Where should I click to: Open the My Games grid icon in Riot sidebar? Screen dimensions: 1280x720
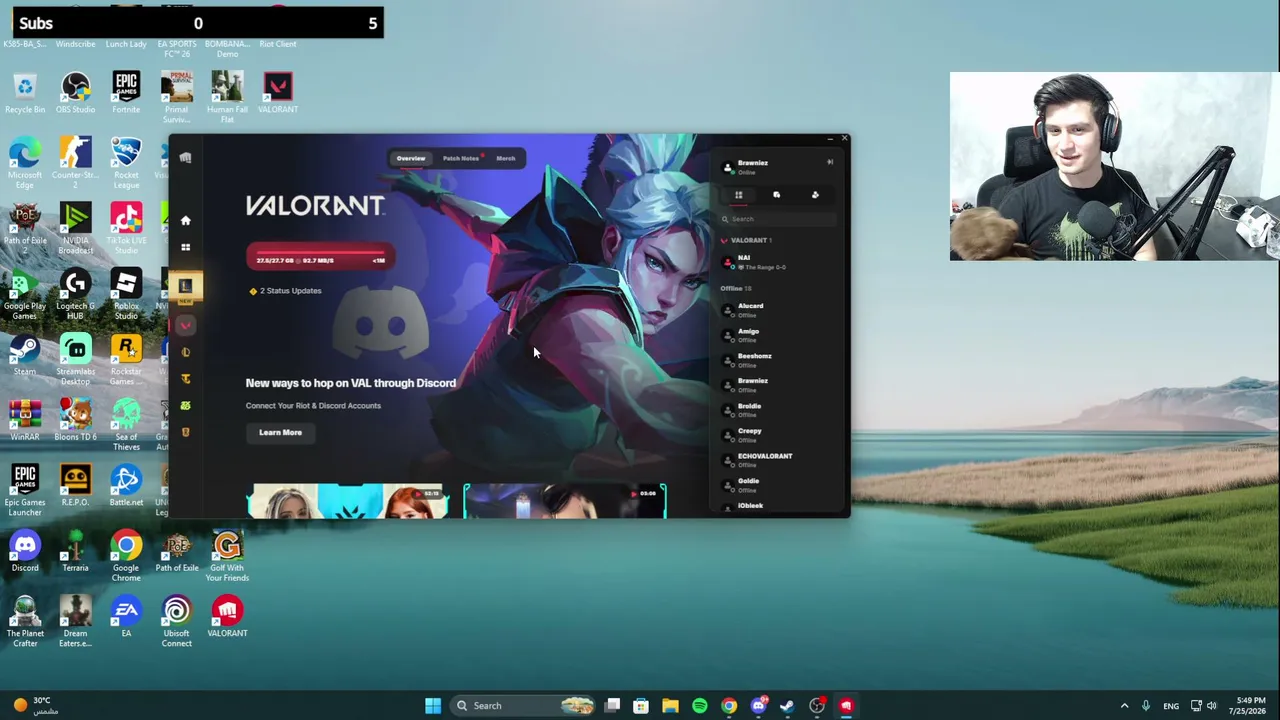(x=185, y=247)
